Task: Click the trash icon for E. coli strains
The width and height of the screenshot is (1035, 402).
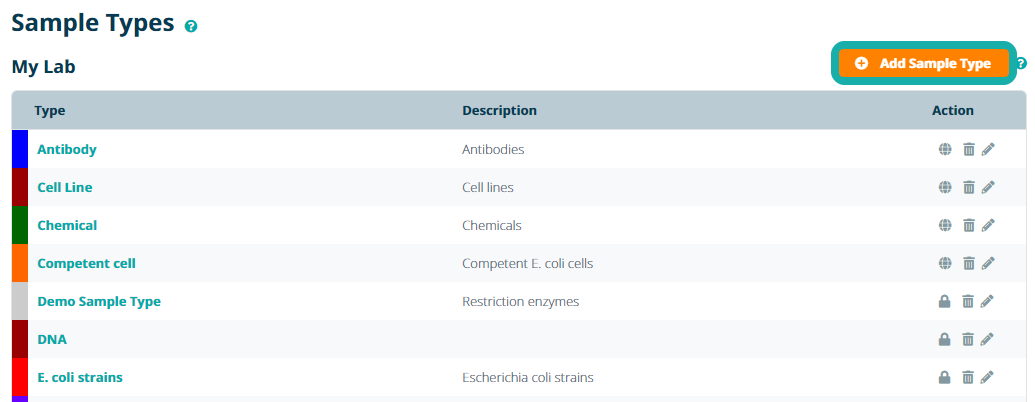Action: [968, 377]
